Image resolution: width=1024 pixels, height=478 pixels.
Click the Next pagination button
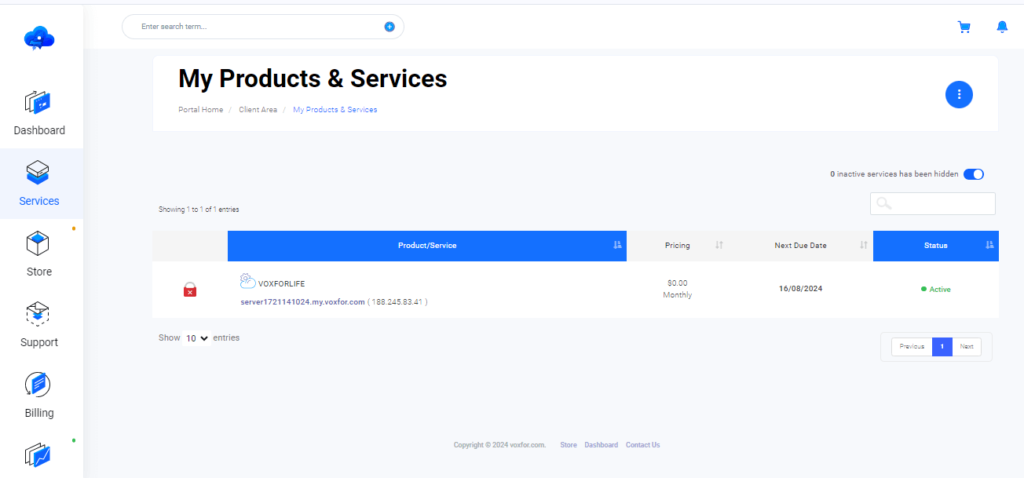coord(966,347)
